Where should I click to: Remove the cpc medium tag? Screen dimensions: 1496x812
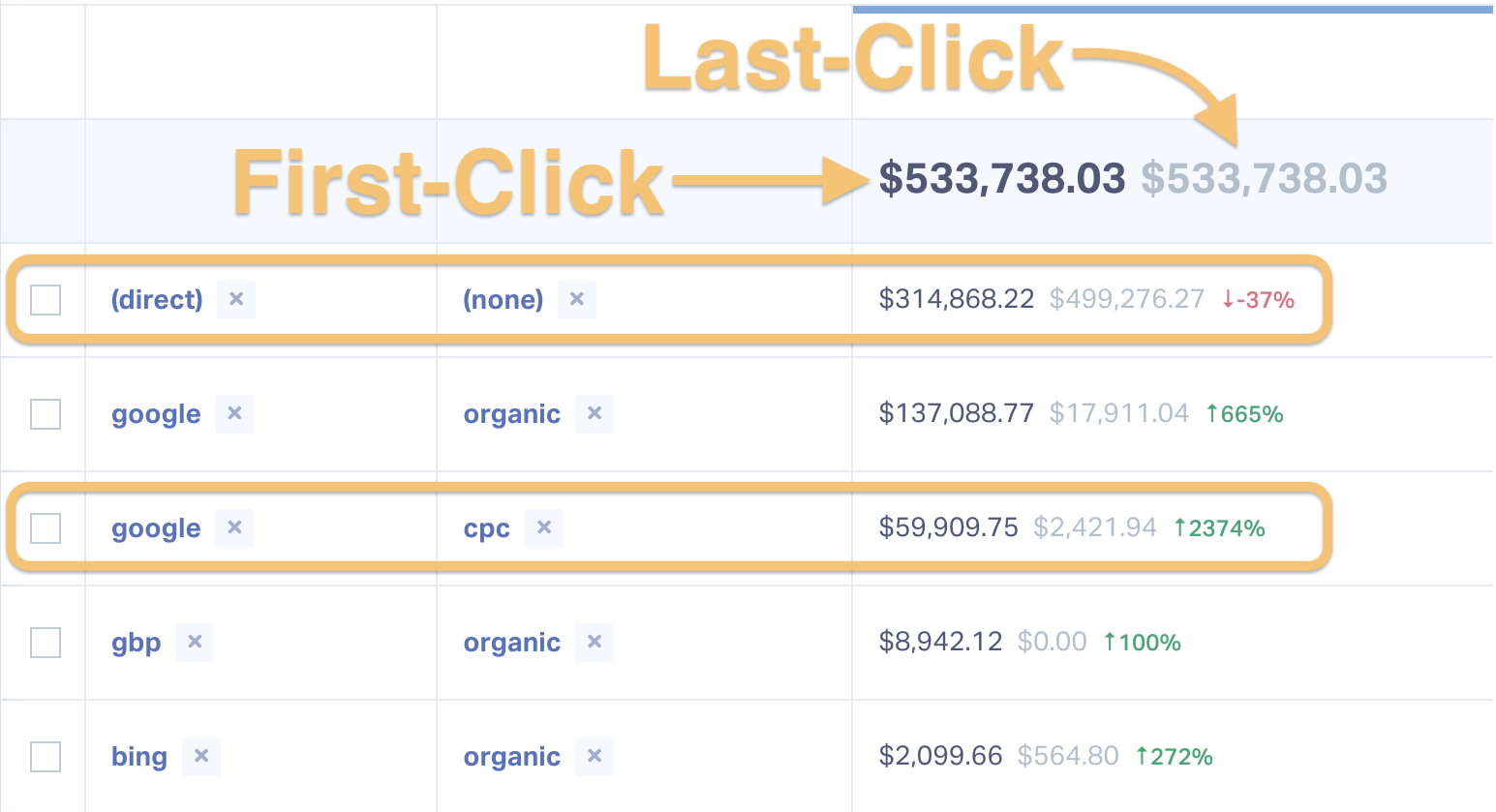click(544, 527)
